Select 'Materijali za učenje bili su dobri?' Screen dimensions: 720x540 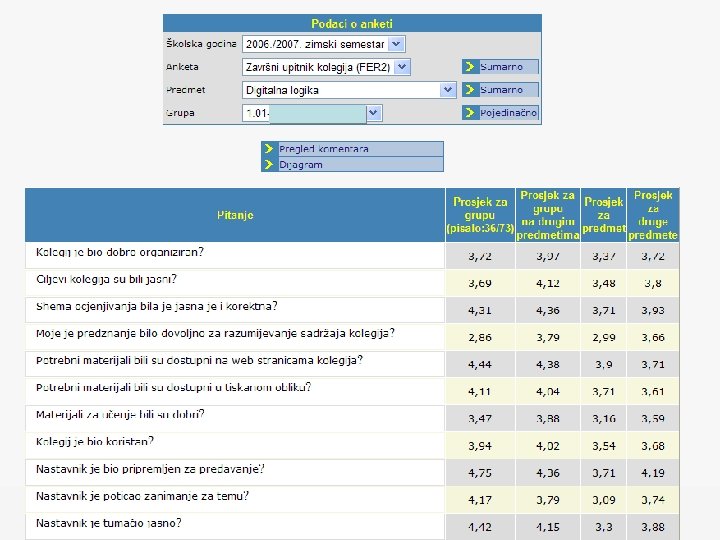point(120,415)
